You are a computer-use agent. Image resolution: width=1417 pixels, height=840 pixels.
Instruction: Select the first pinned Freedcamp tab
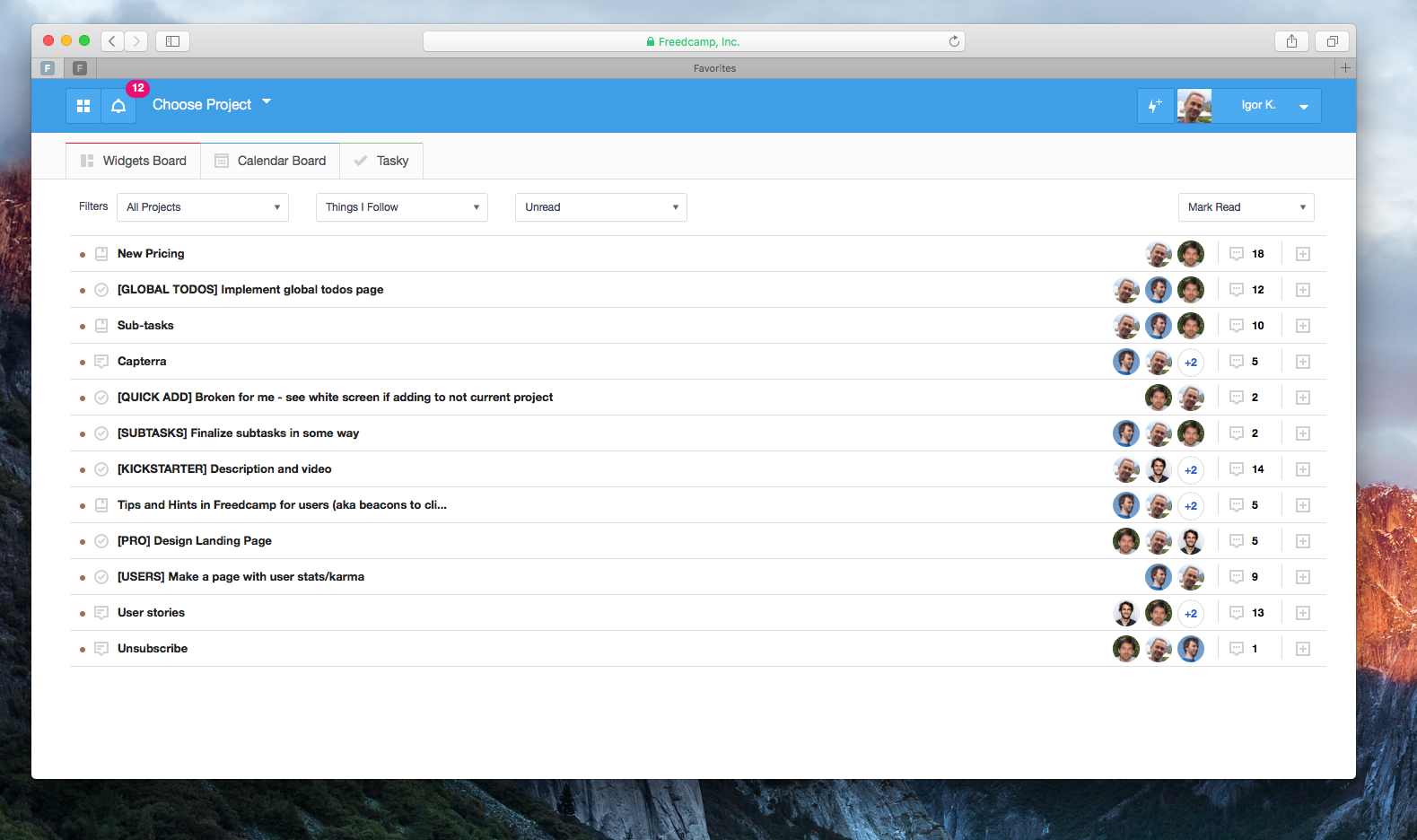click(x=48, y=68)
